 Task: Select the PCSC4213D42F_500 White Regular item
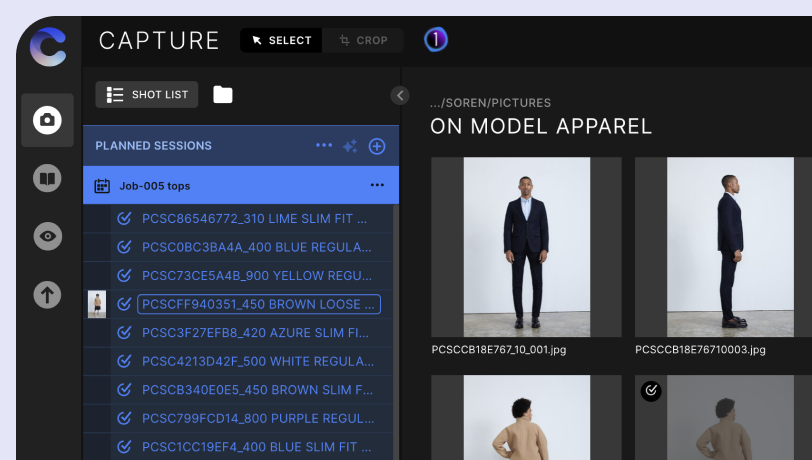tap(256, 362)
